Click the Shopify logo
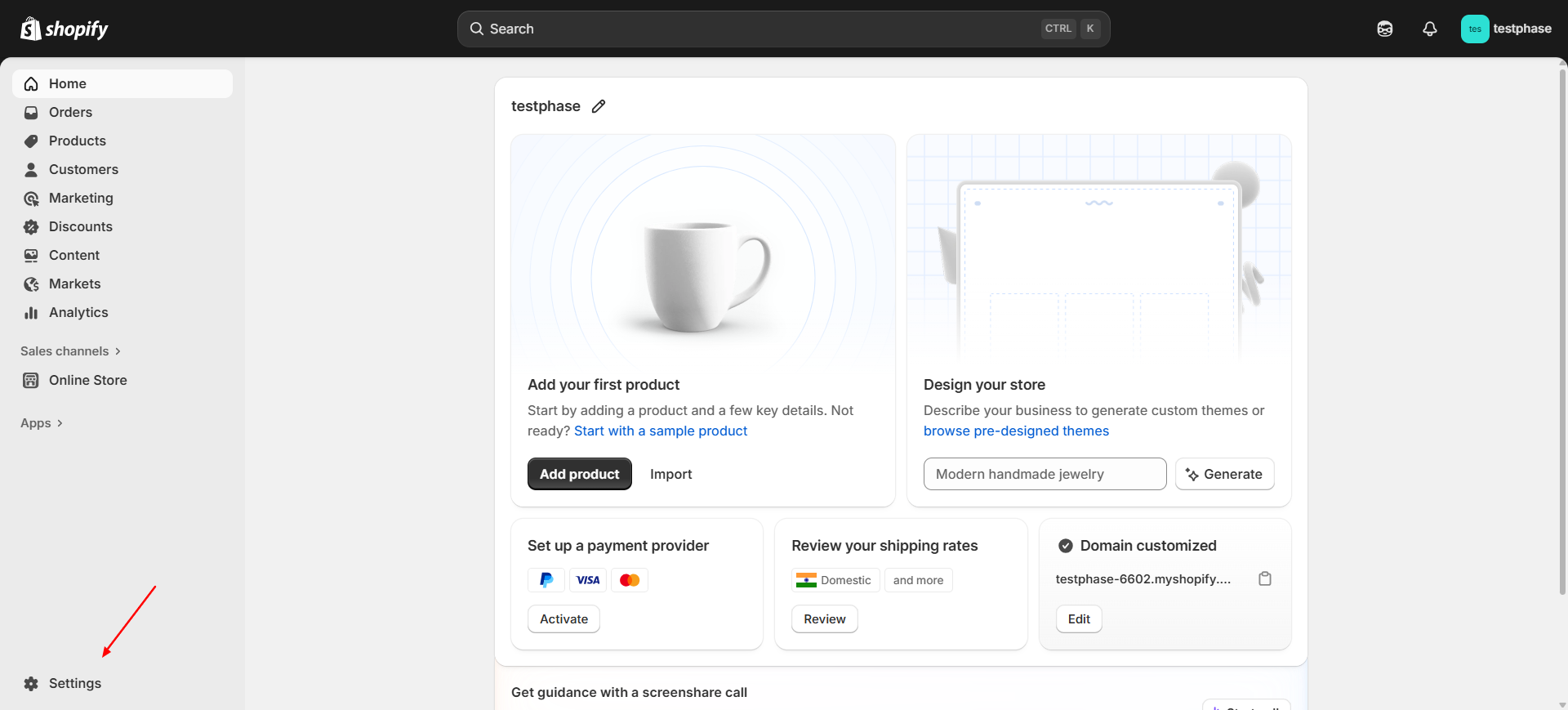The height and width of the screenshot is (710, 1568). coord(65,29)
